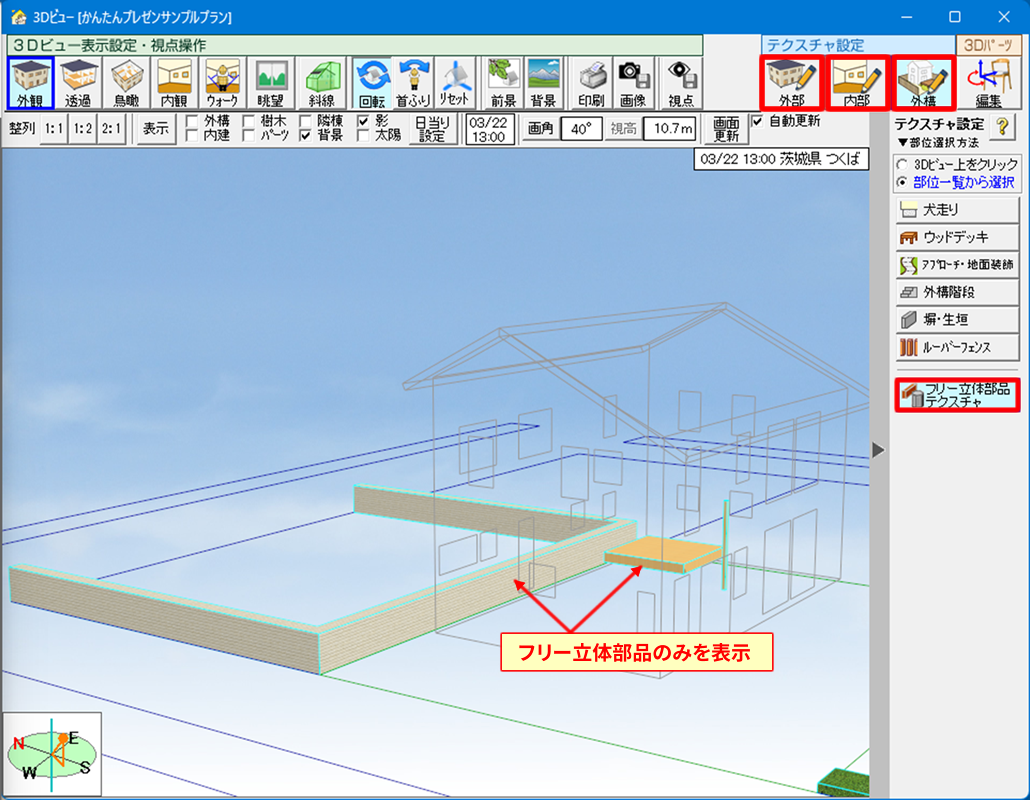
Task: Click the 印刷 print icon
Action: [591, 83]
